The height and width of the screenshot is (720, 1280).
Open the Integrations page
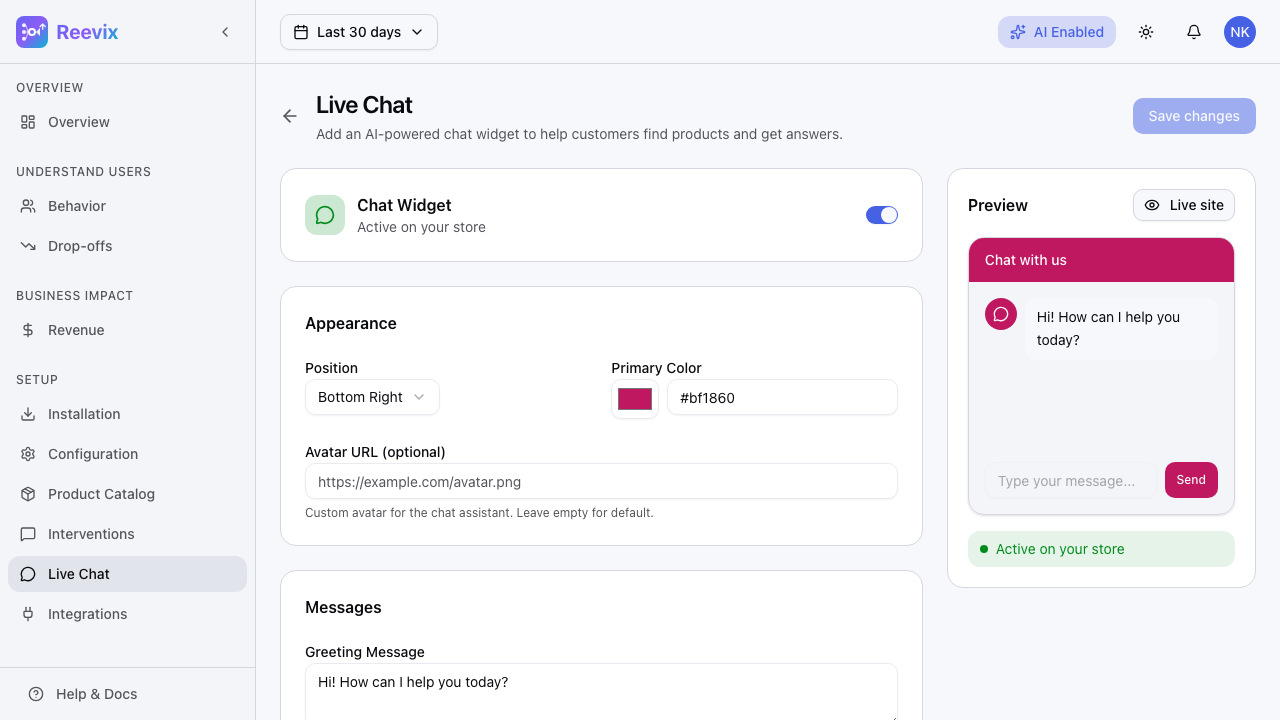[x=127, y=614]
